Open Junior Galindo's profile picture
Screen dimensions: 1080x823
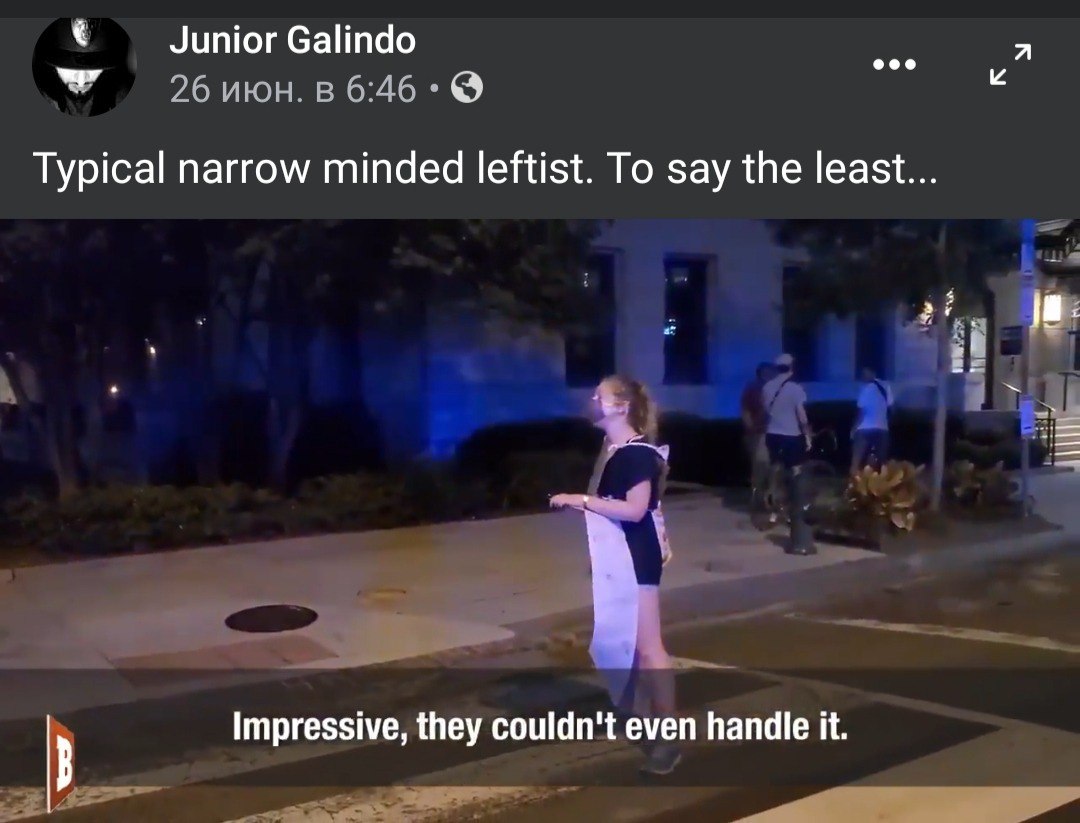coord(84,67)
